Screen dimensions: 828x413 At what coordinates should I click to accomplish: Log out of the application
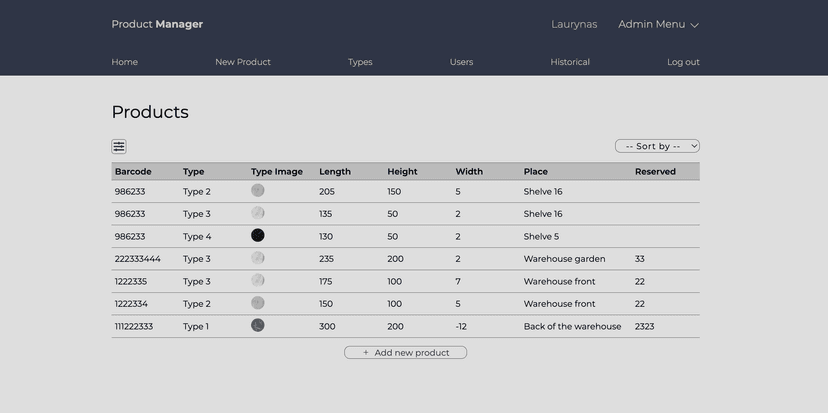click(x=683, y=62)
